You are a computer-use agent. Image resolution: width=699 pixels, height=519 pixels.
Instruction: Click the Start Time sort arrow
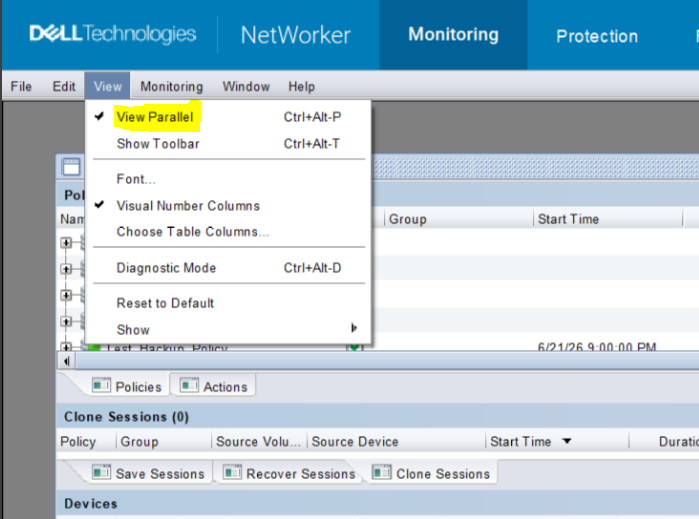pos(567,441)
